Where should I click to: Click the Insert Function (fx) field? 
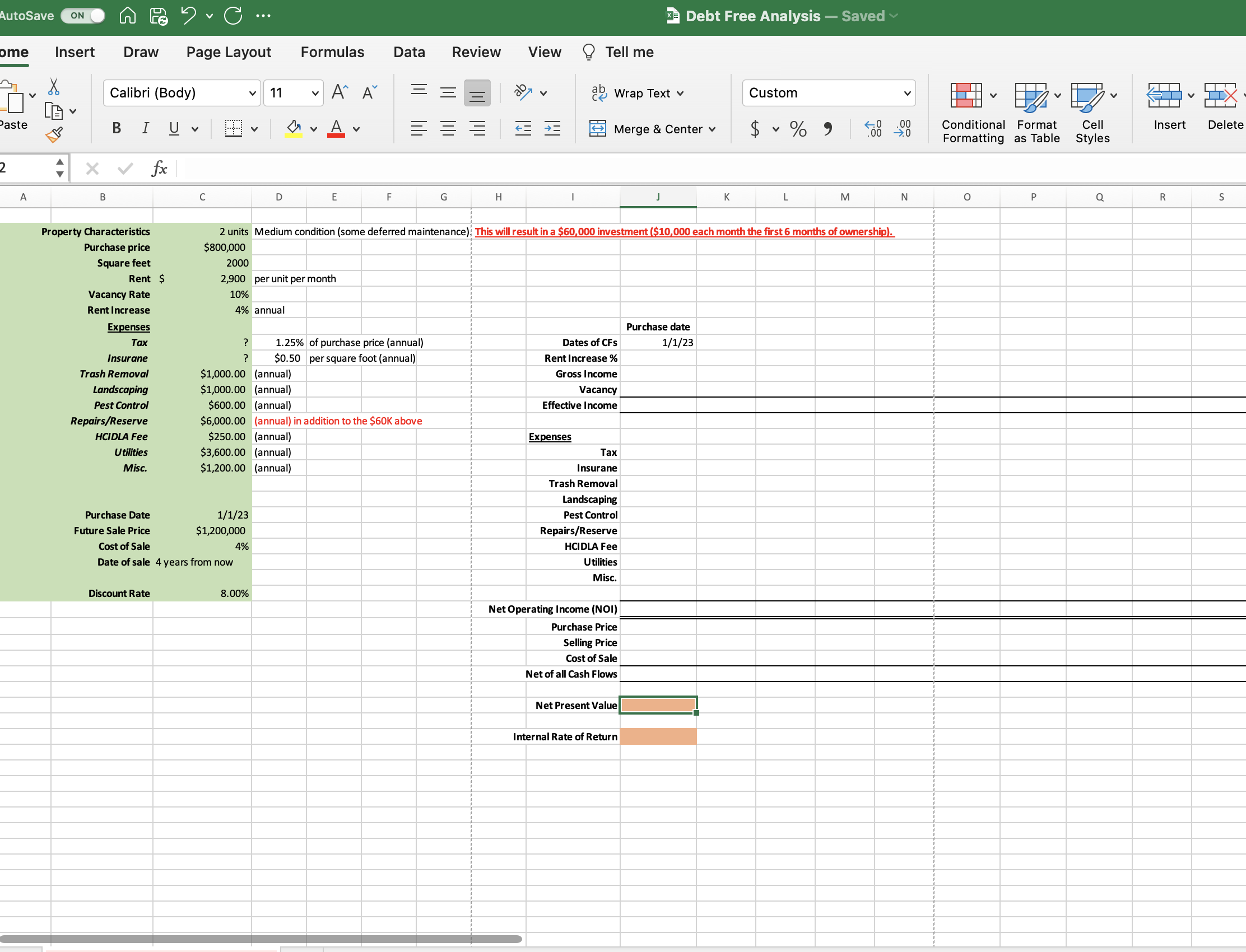[x=160, y=168]
